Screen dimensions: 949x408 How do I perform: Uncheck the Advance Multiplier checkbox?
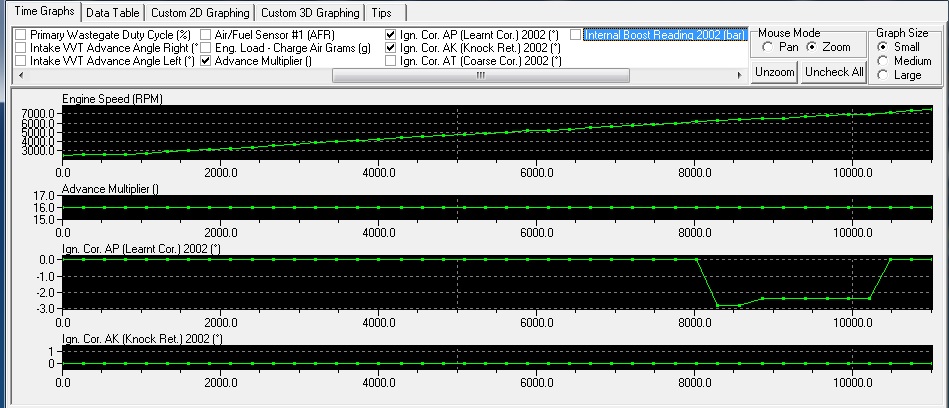pos(206,61)
